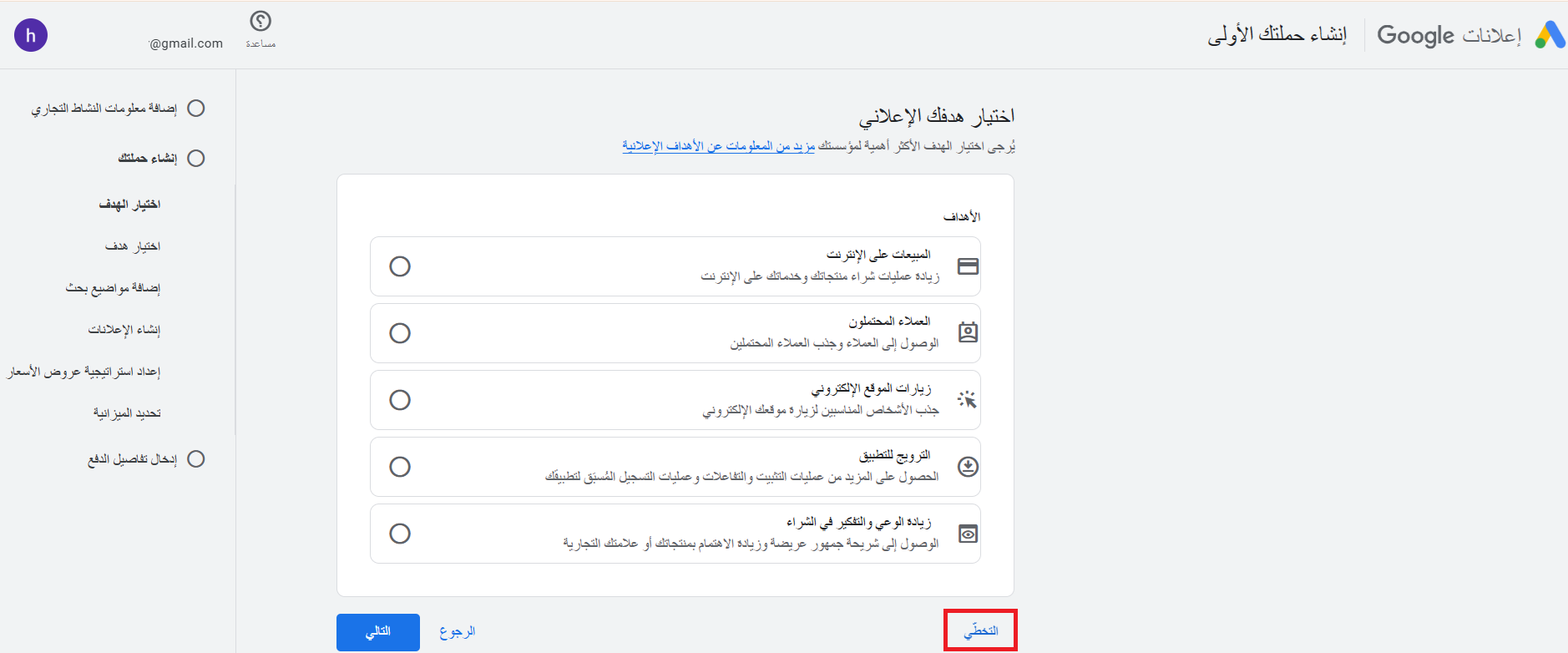Choose the الترويج للتطبيق radio option
The image size is (1568, 653).
[x=400, y=467]
